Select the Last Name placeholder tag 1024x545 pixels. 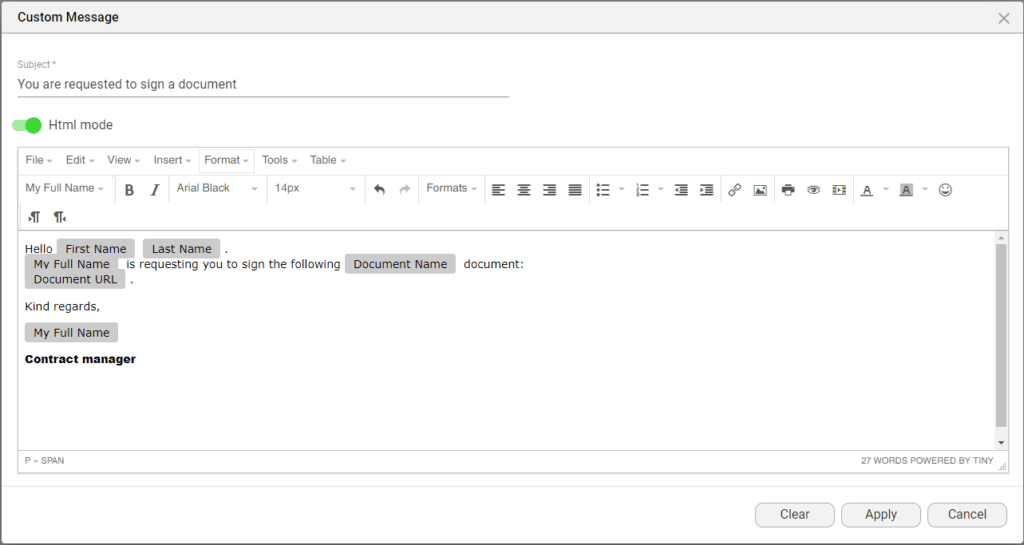[x=182, y=249]
